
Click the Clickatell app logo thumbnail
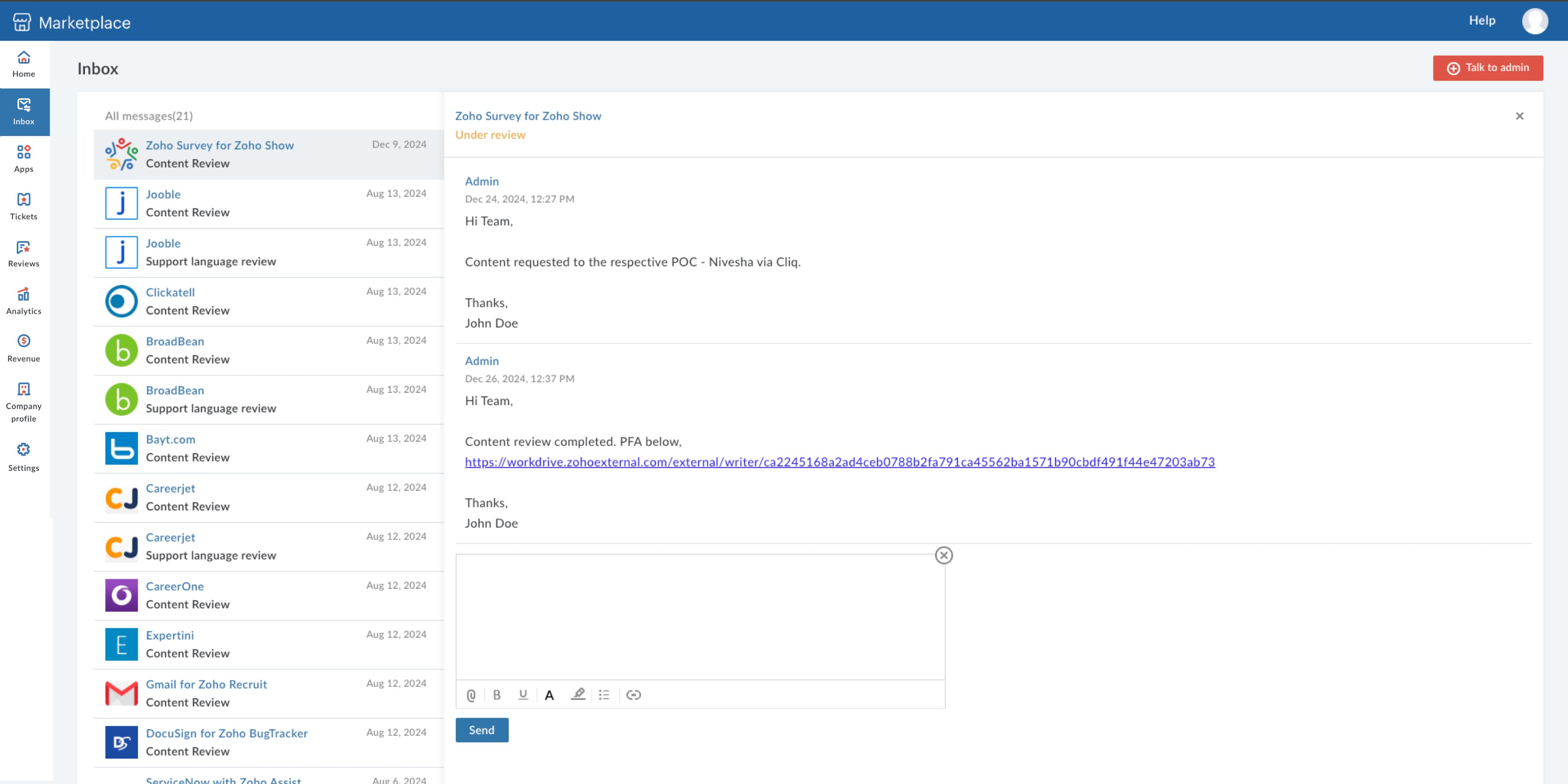pos(121,301)
